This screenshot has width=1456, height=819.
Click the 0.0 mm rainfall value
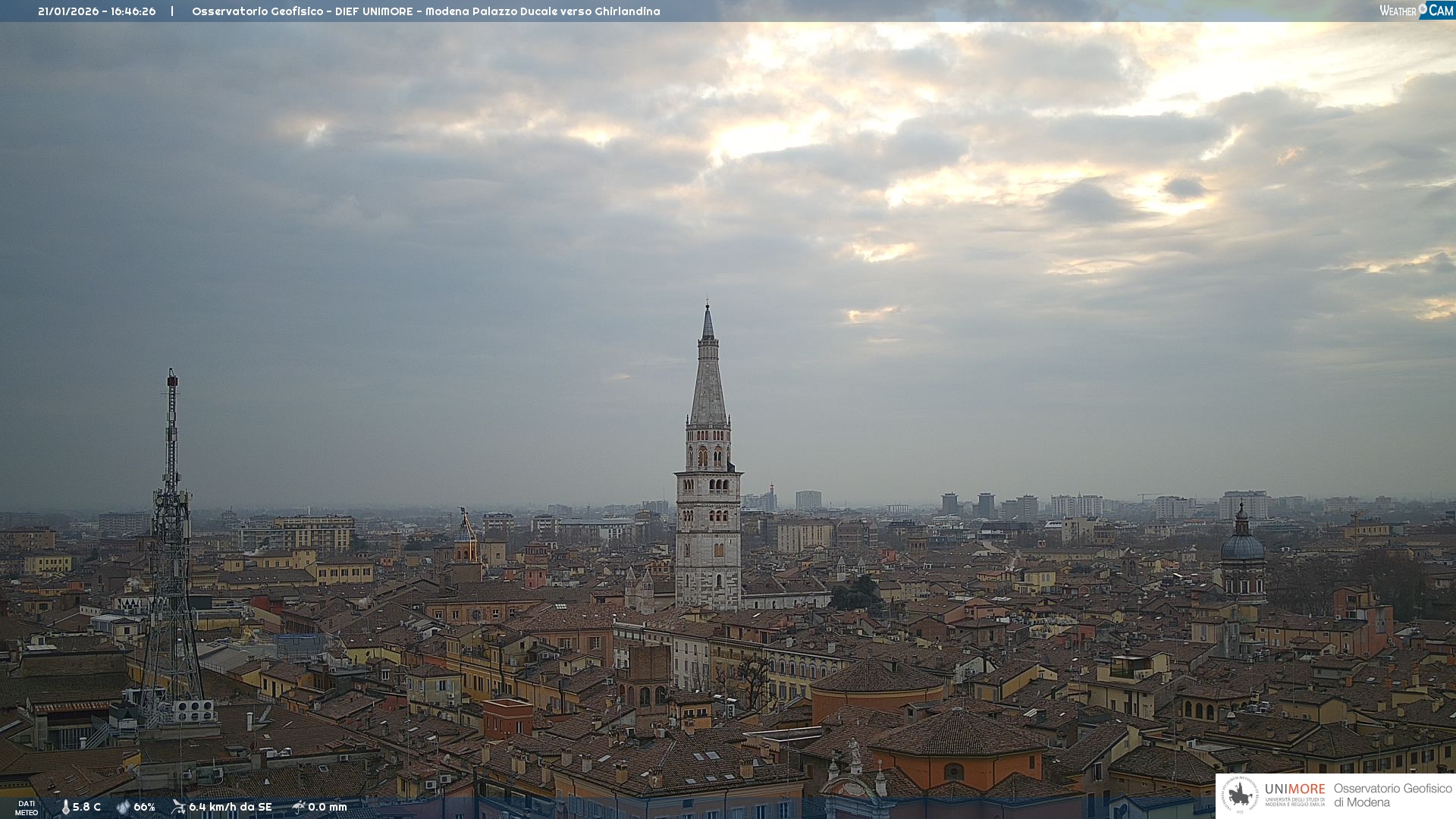327,808
